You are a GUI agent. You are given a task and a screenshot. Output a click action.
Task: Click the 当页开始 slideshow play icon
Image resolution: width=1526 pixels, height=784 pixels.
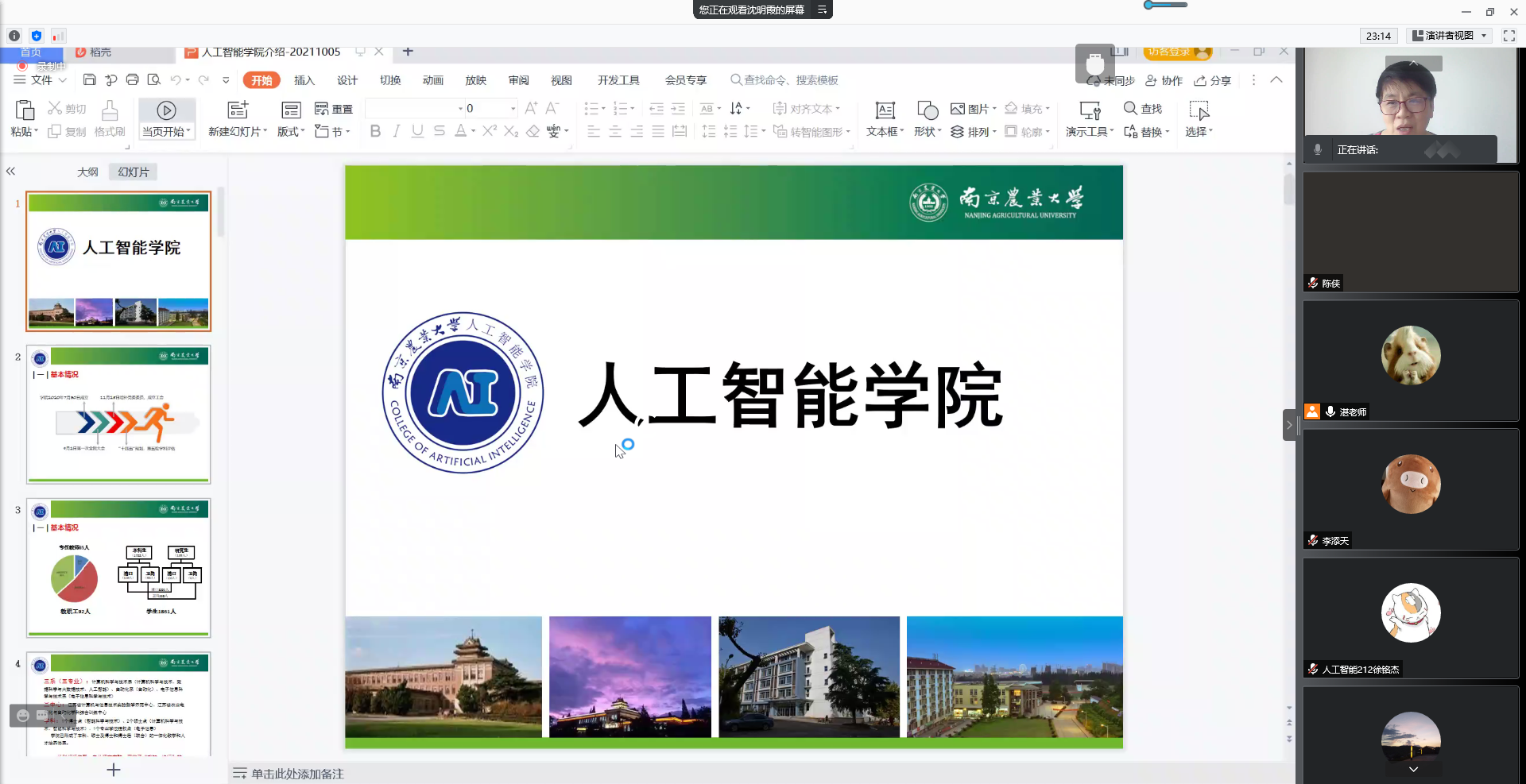coord(166,110)
